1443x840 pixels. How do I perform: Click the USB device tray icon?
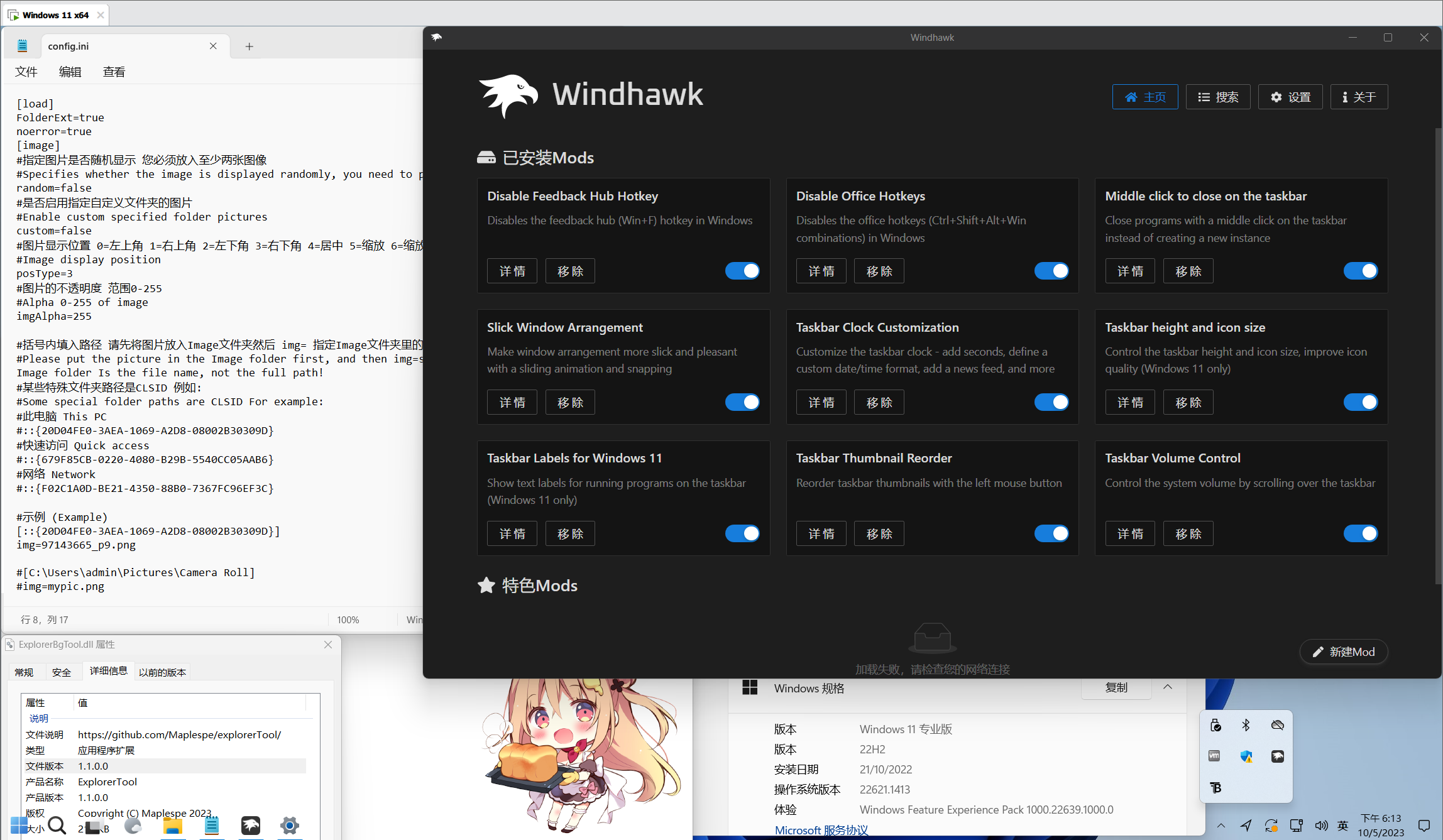1215,725
